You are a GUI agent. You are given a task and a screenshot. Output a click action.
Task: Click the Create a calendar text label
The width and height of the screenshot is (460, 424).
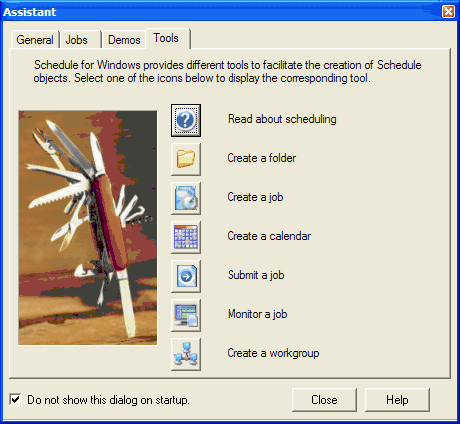tap(269, 236)
